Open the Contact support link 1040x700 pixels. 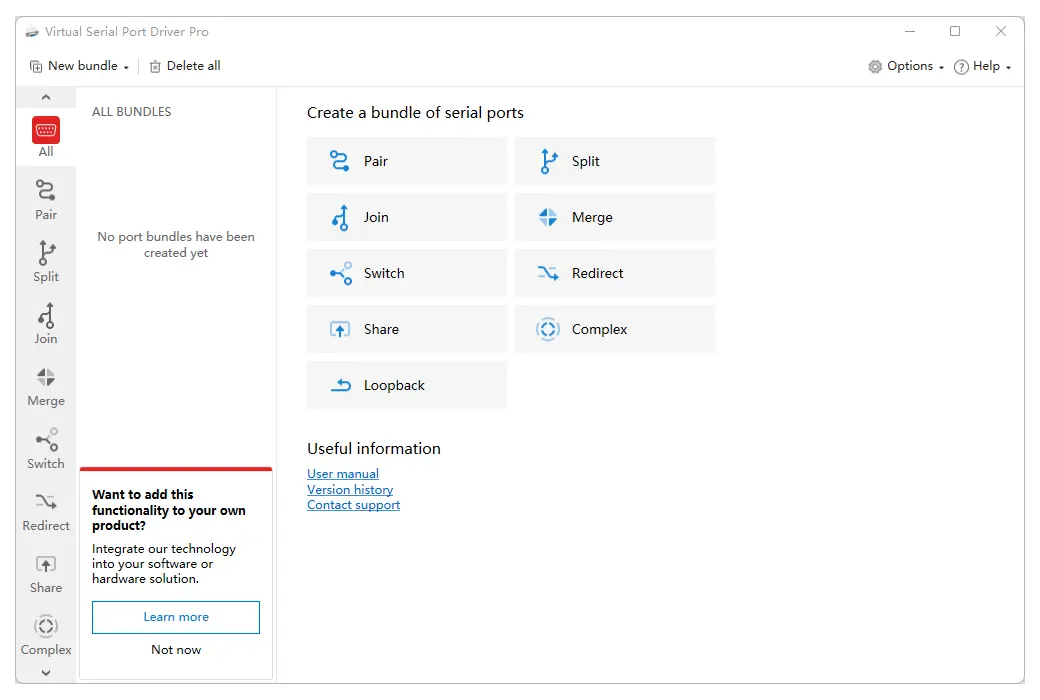354,505
